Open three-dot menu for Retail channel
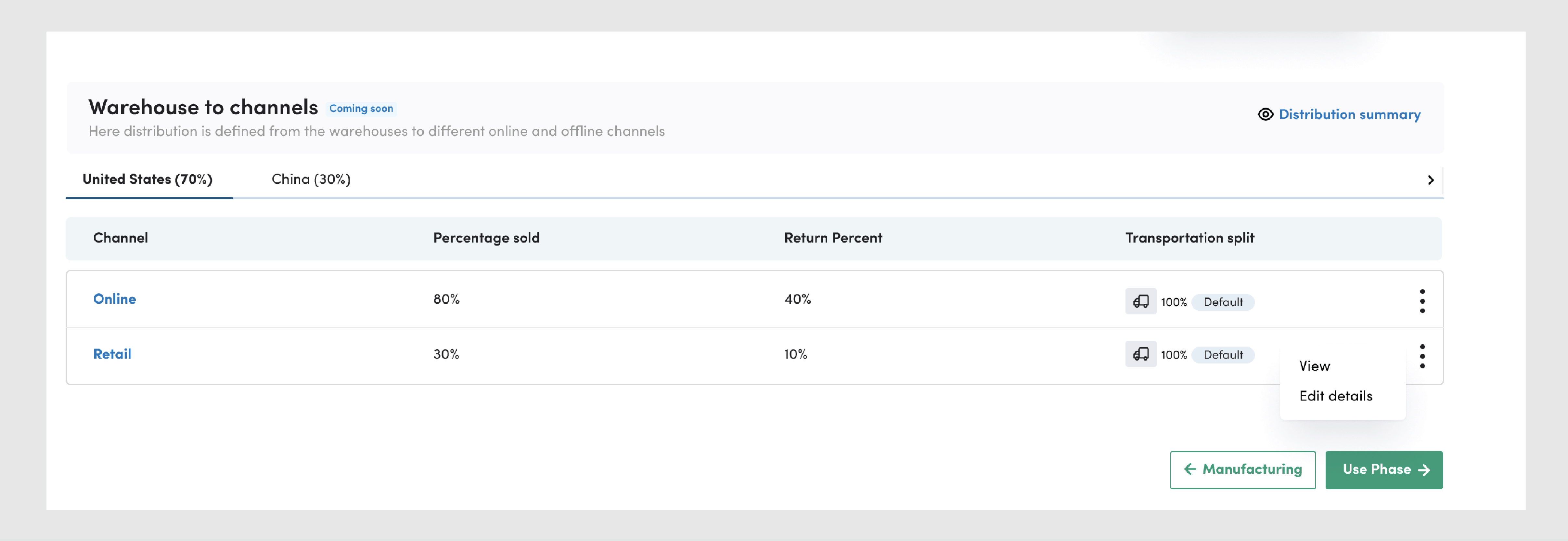Screen dimensions: 1568x541 pos(1422,356)
